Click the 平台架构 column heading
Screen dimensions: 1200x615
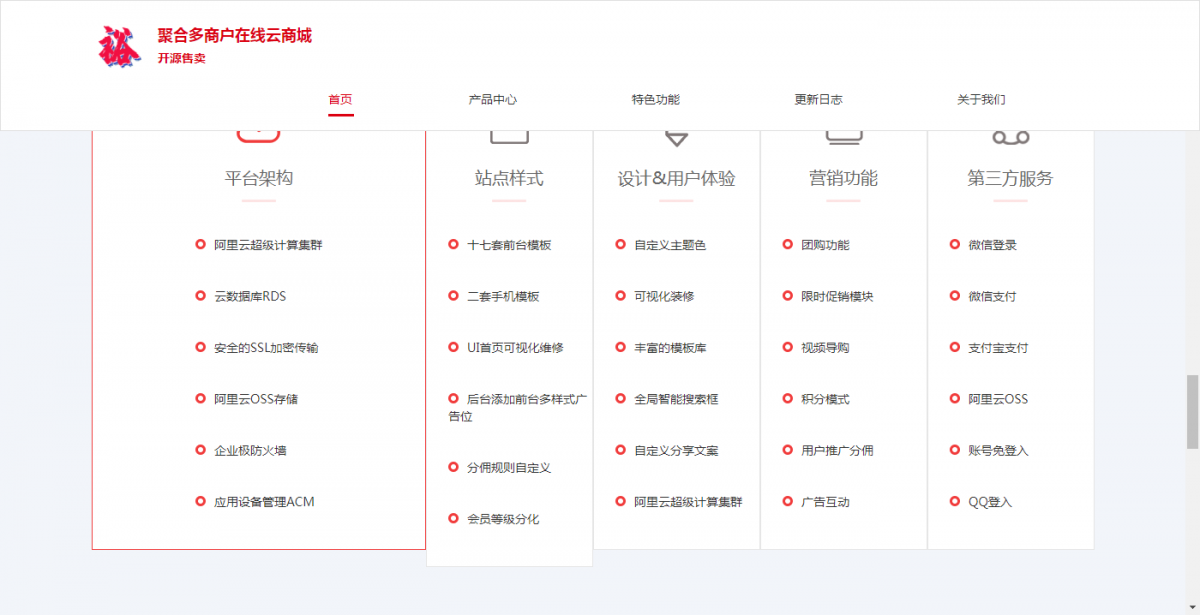point(258,179)
